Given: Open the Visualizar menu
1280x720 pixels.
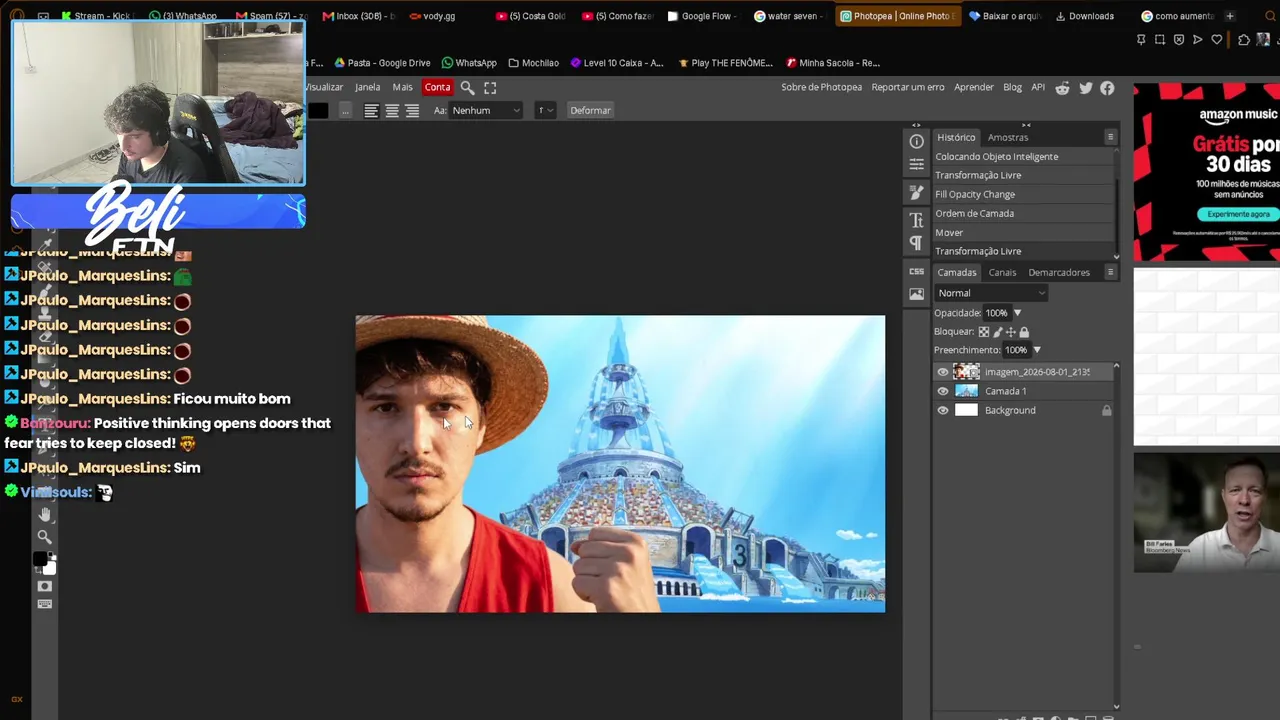Looking at the screenshot, I should pyautogui.click(x=324, y=88).
